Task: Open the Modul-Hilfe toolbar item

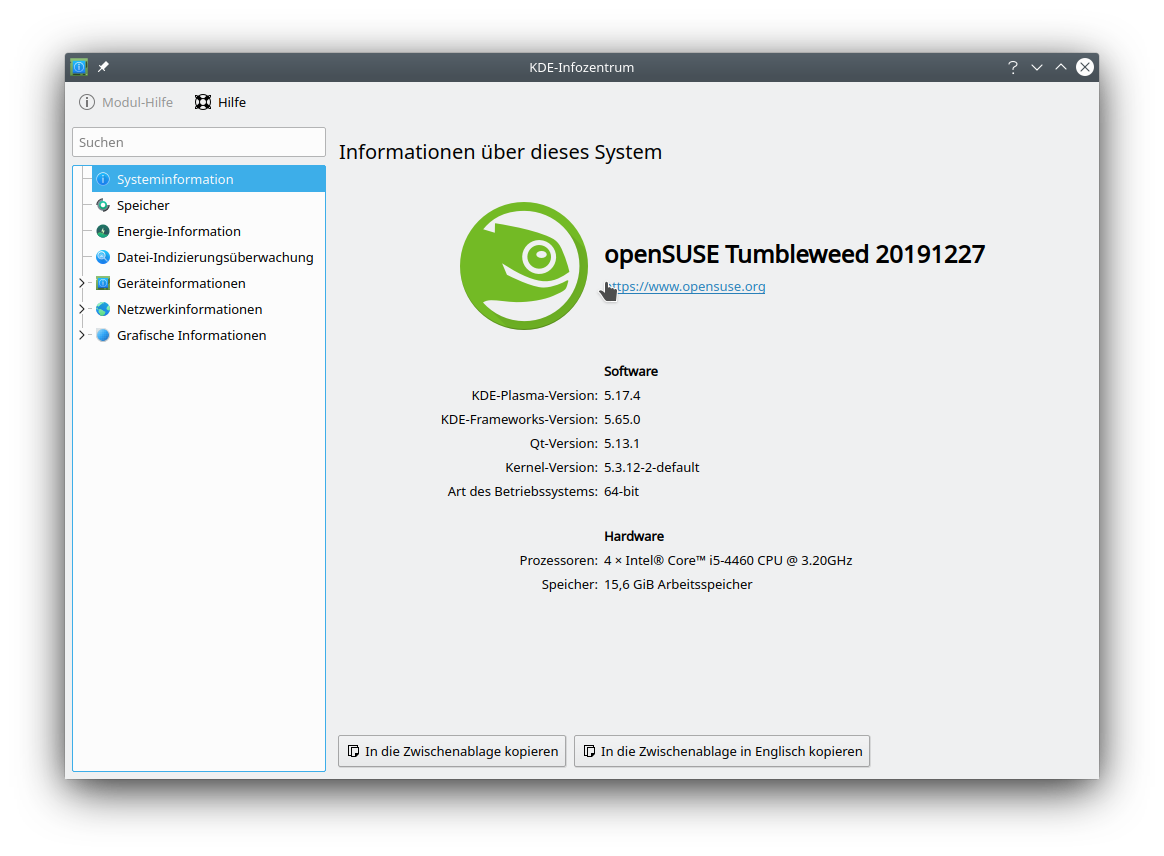Action: point(126,102)
